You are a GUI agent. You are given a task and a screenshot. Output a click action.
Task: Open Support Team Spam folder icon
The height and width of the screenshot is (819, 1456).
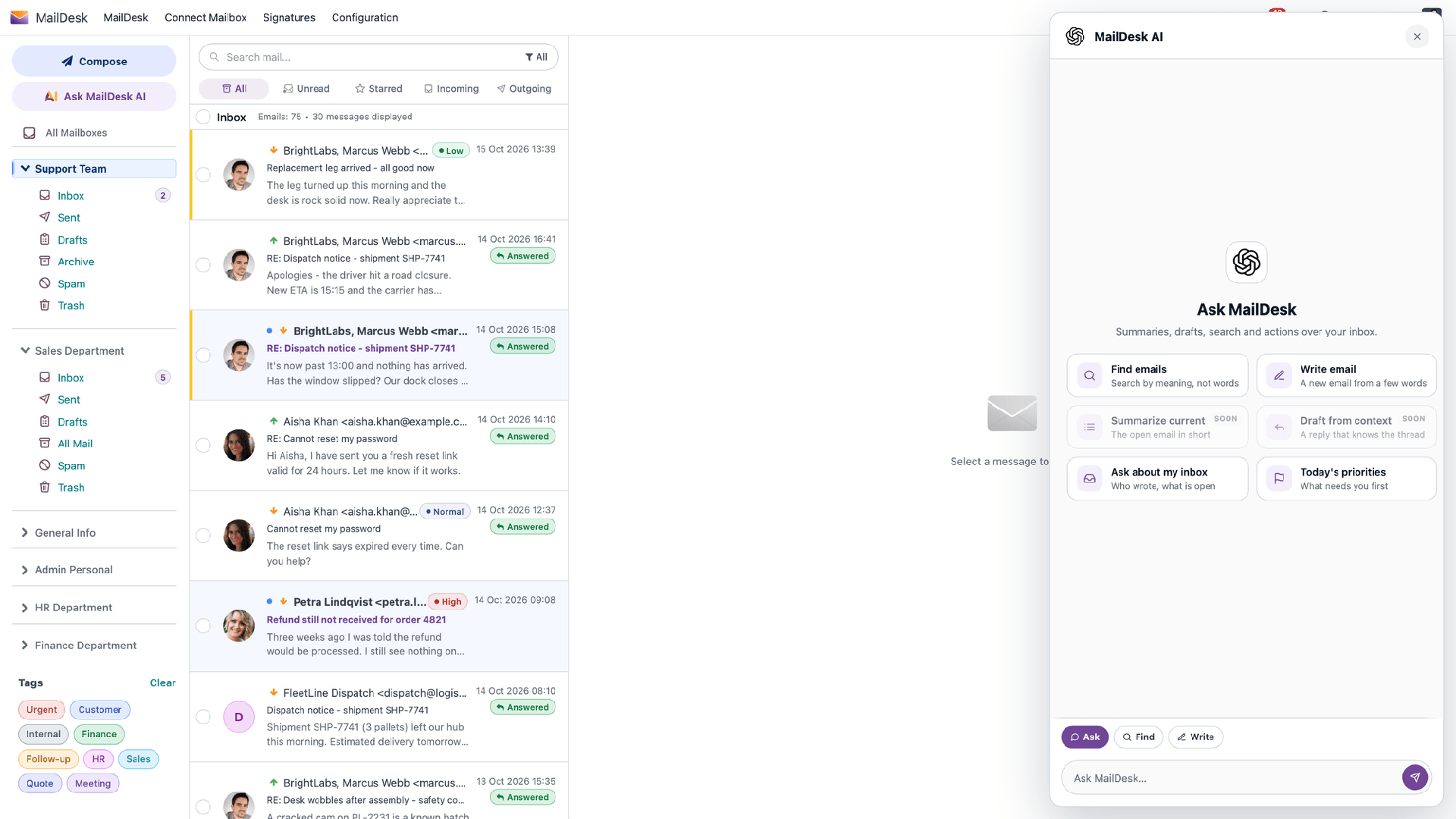click(x=45, y=283)
